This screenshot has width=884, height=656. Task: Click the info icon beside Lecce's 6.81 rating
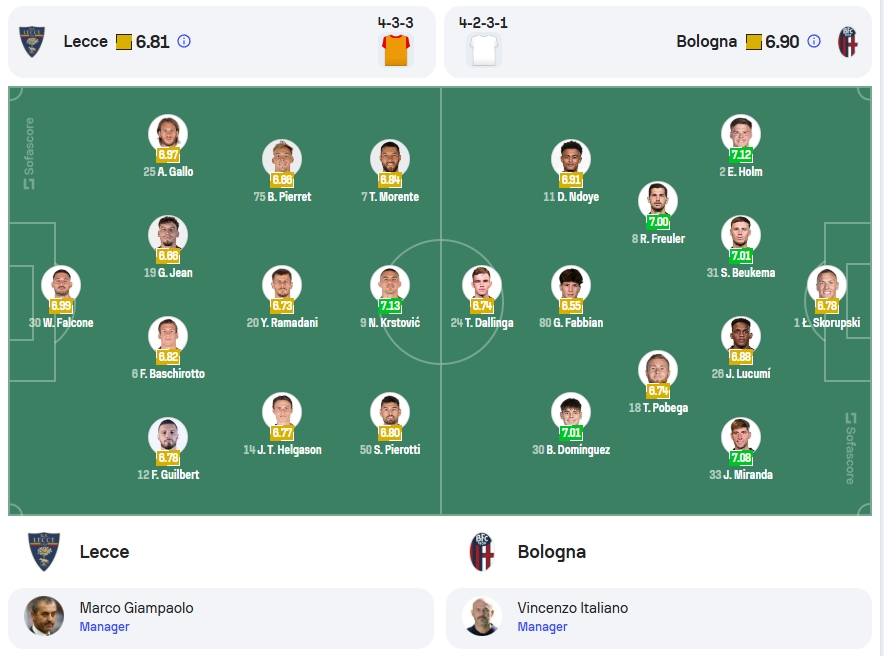[x=184, y=41]
